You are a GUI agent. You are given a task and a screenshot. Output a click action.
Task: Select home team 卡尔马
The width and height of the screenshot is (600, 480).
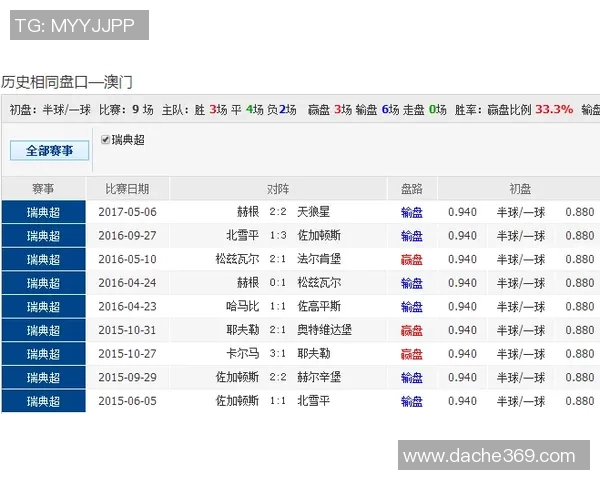(x=243, y=354)
